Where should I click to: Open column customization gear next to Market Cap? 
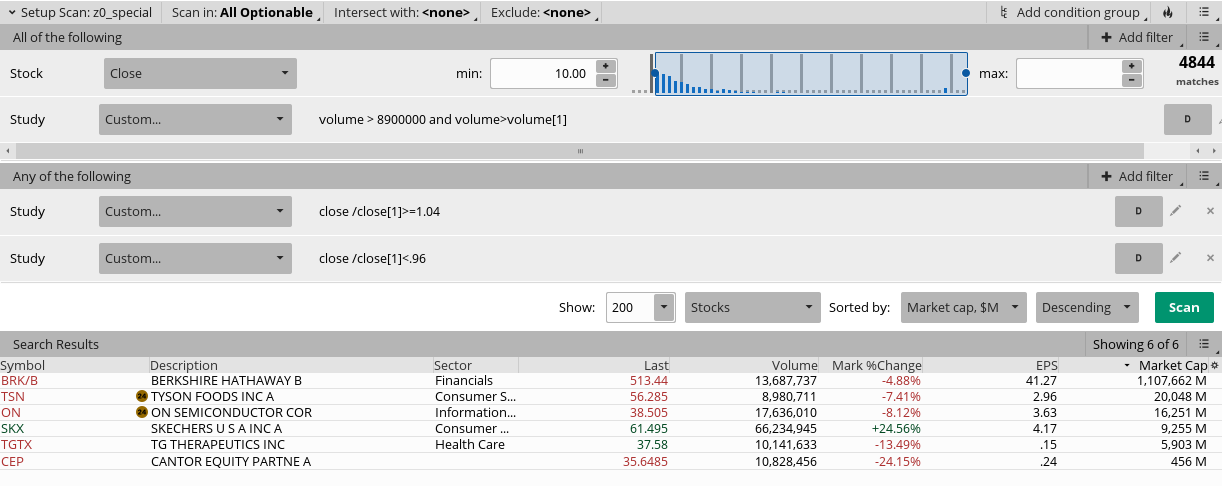[x=1215, y=366]
